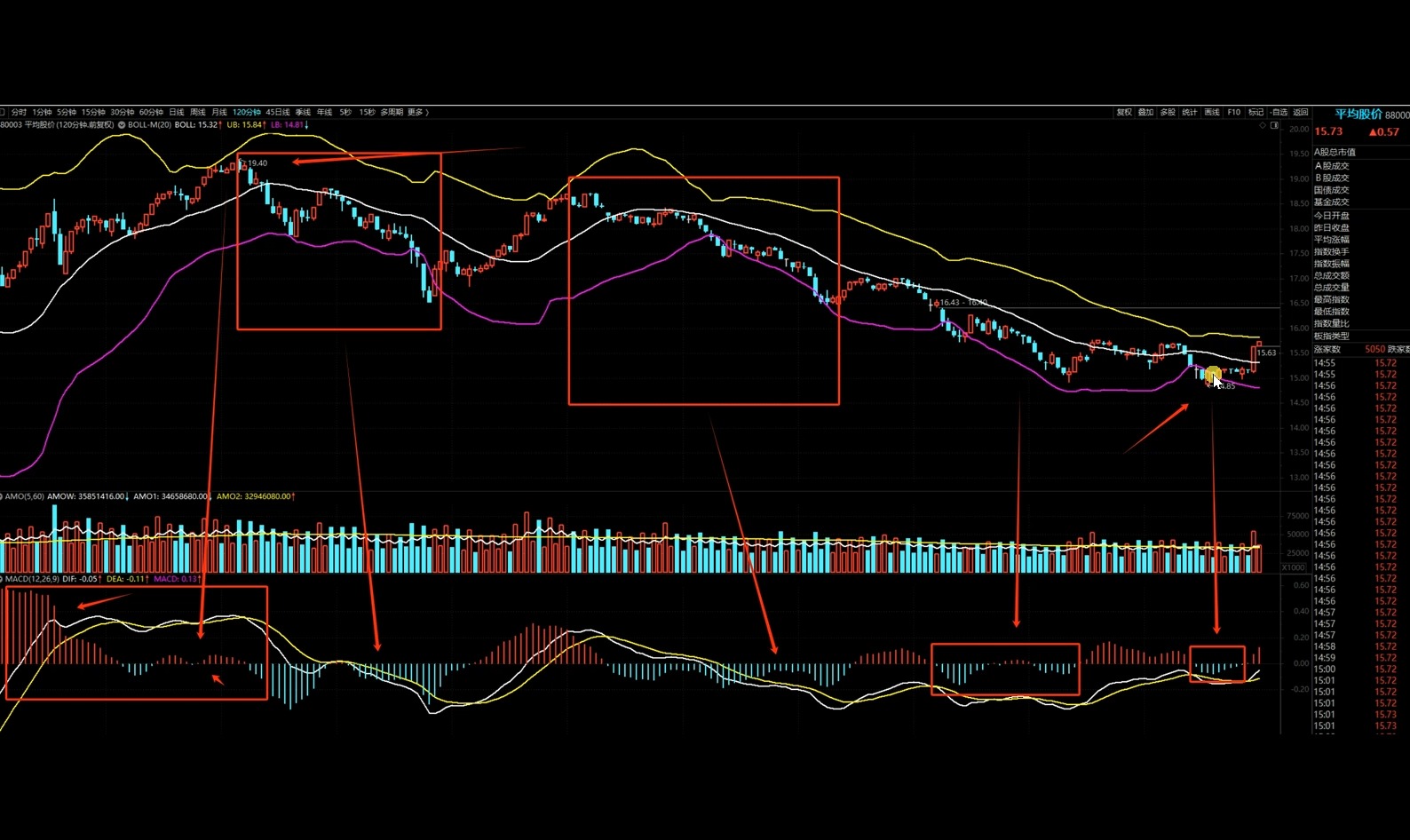Screen dimensions: 1410x840
Task: Switch to 季线 quarterly chart
Action: click(x=303, y=112)
